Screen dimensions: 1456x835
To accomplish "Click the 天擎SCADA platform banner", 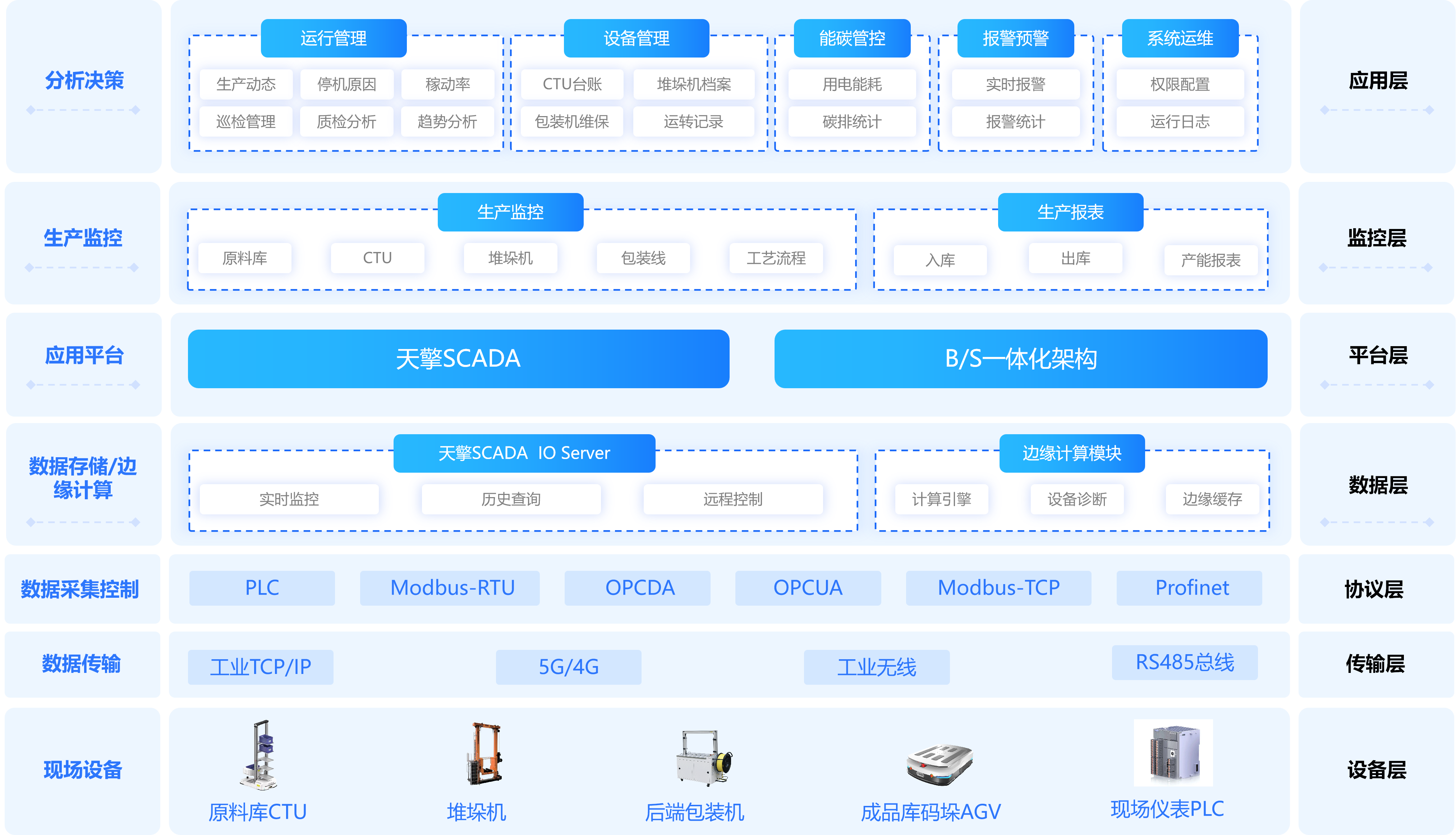I will 459,359.
